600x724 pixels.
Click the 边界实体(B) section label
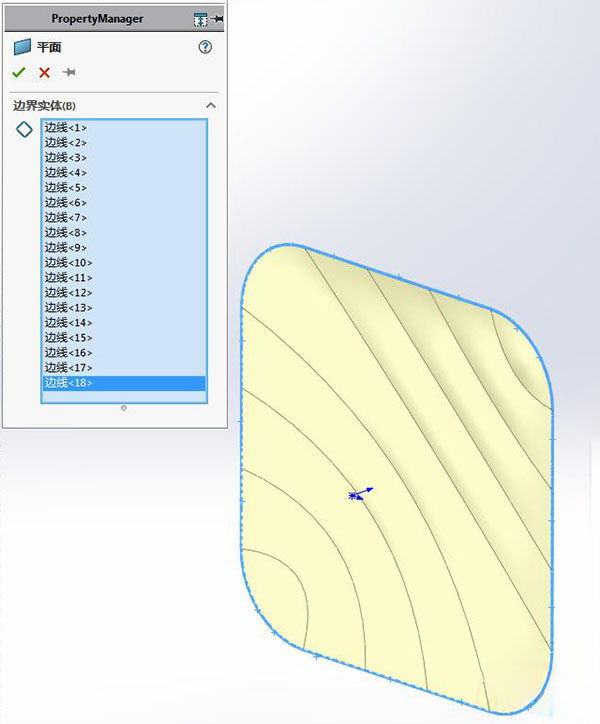pyautogui.click(x=44, y=106)
